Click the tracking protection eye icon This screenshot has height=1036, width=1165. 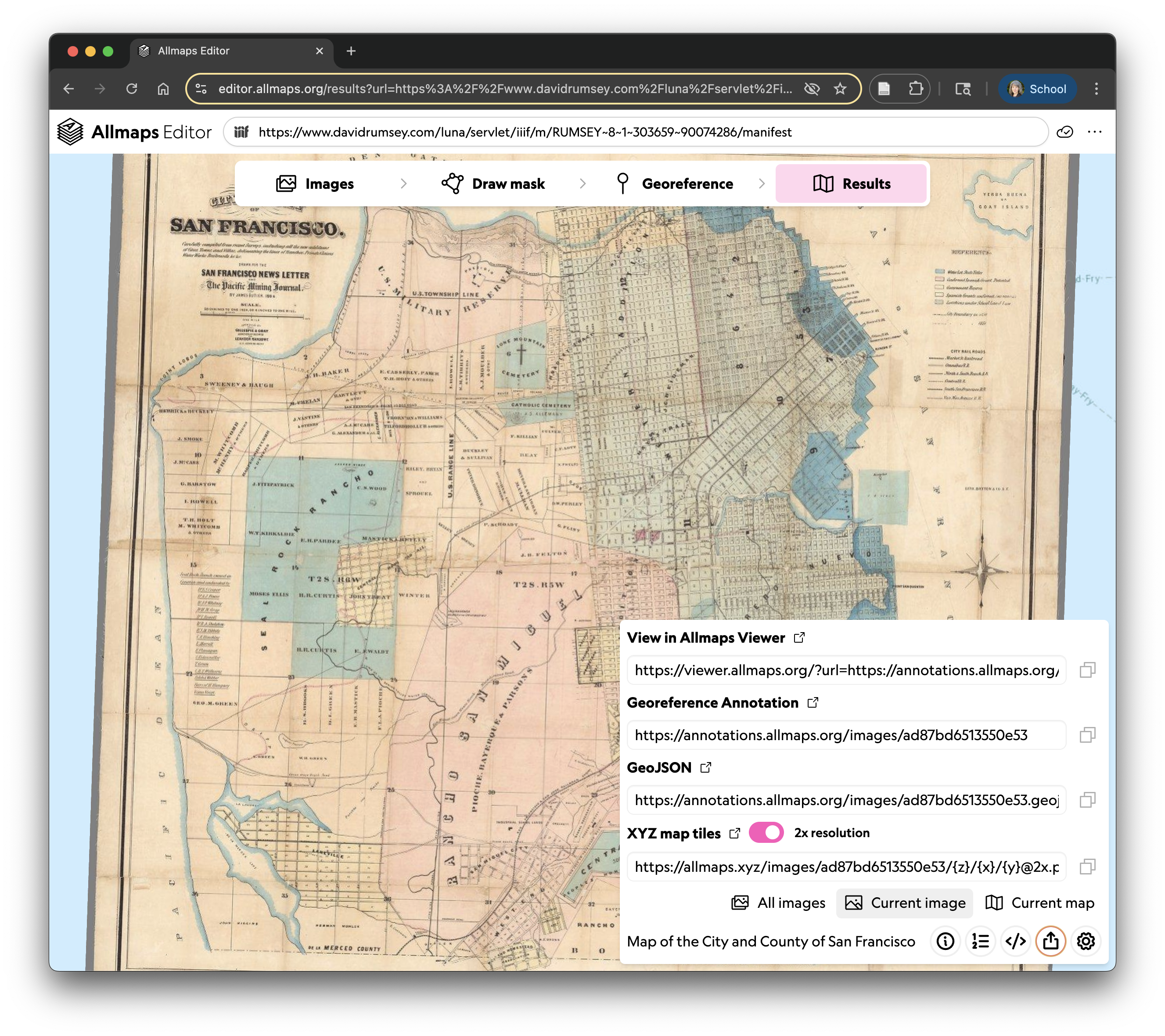point(812,89)
